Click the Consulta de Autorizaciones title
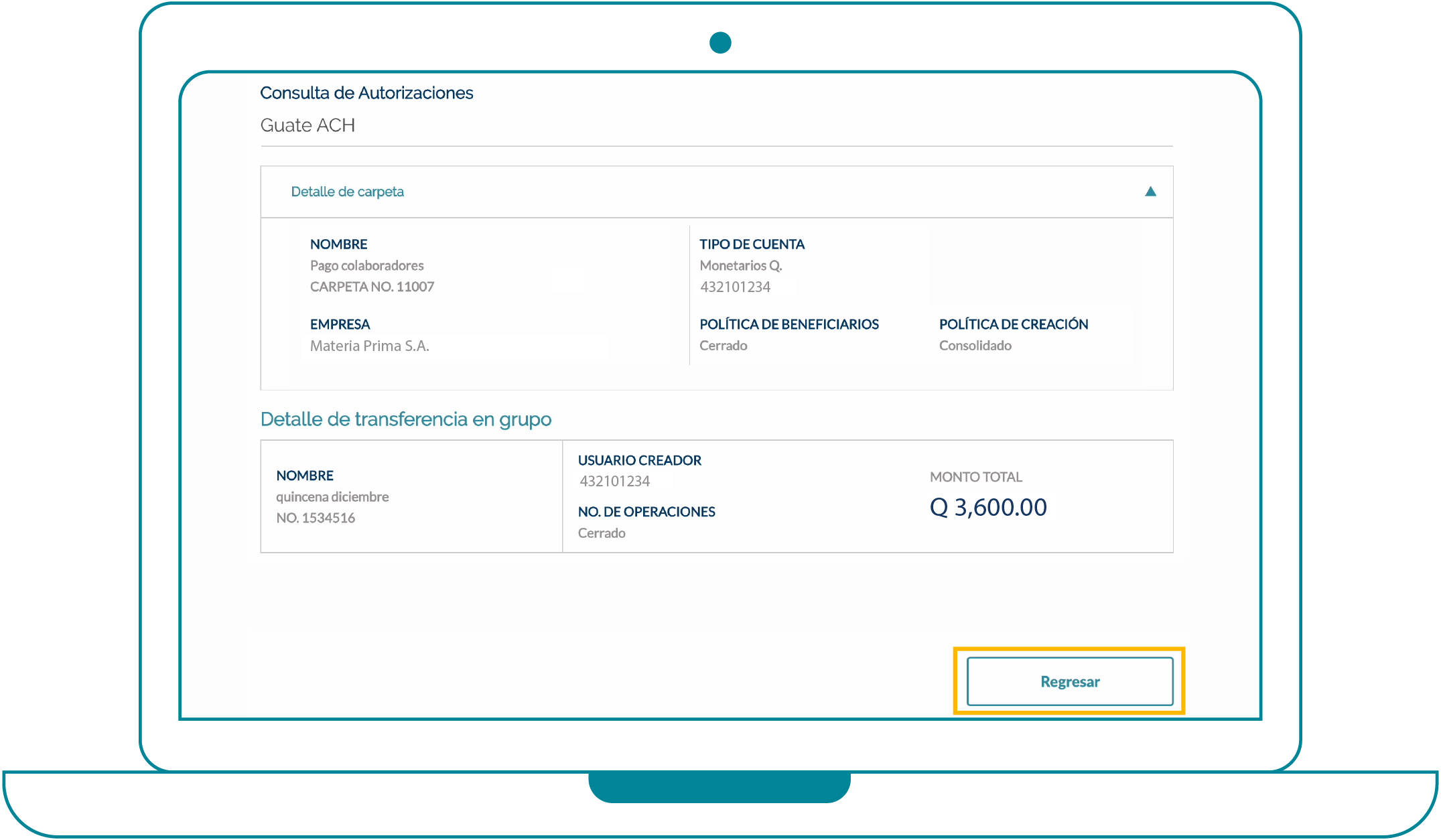 click(366, 93)
